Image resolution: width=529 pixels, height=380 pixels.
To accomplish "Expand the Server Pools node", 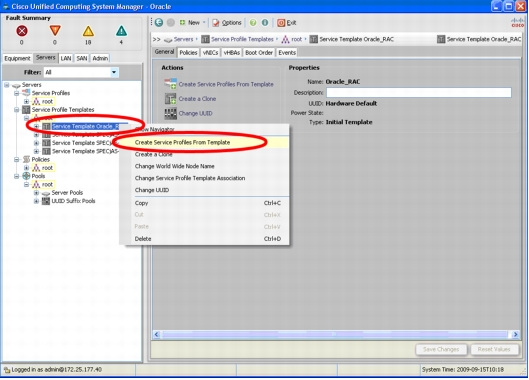I will coord(36,193).
